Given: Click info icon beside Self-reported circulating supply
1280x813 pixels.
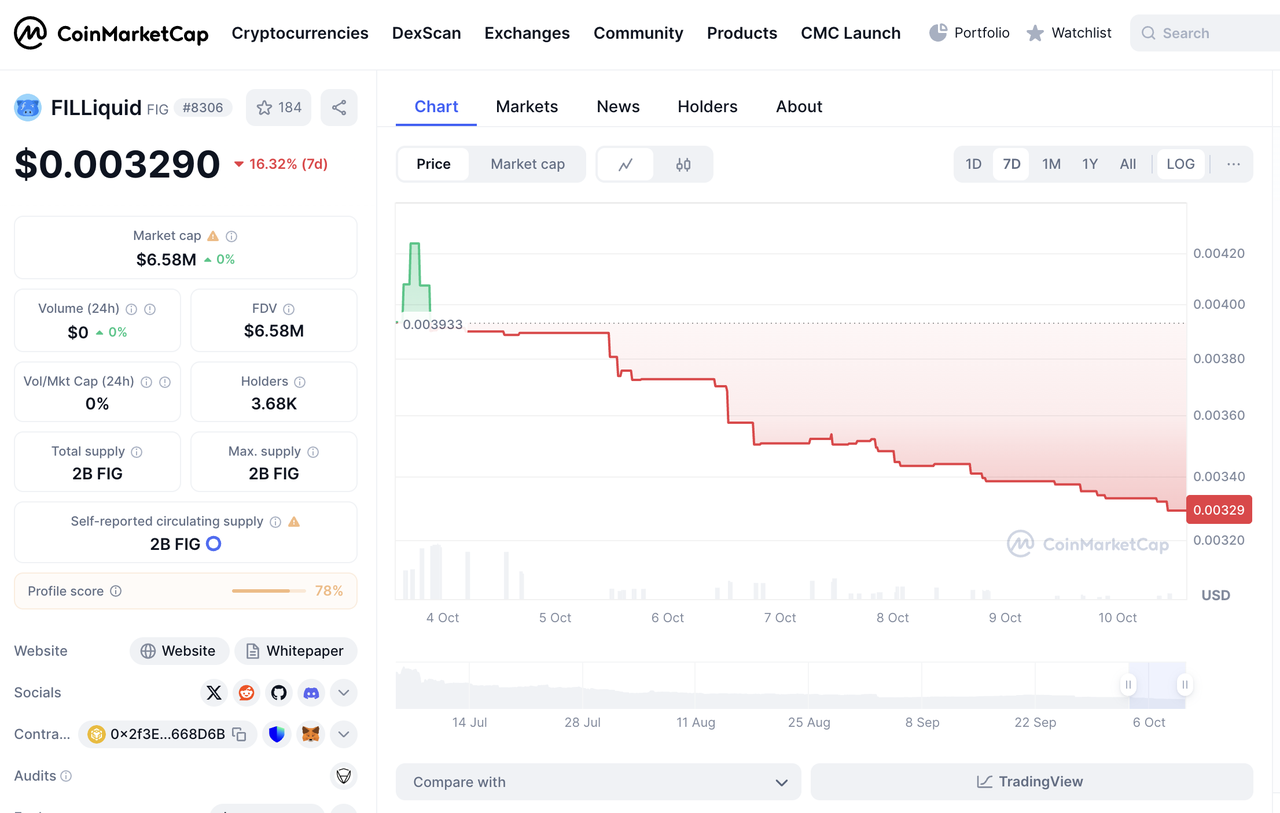Looking at the screenshot, I should pos(275,521).
